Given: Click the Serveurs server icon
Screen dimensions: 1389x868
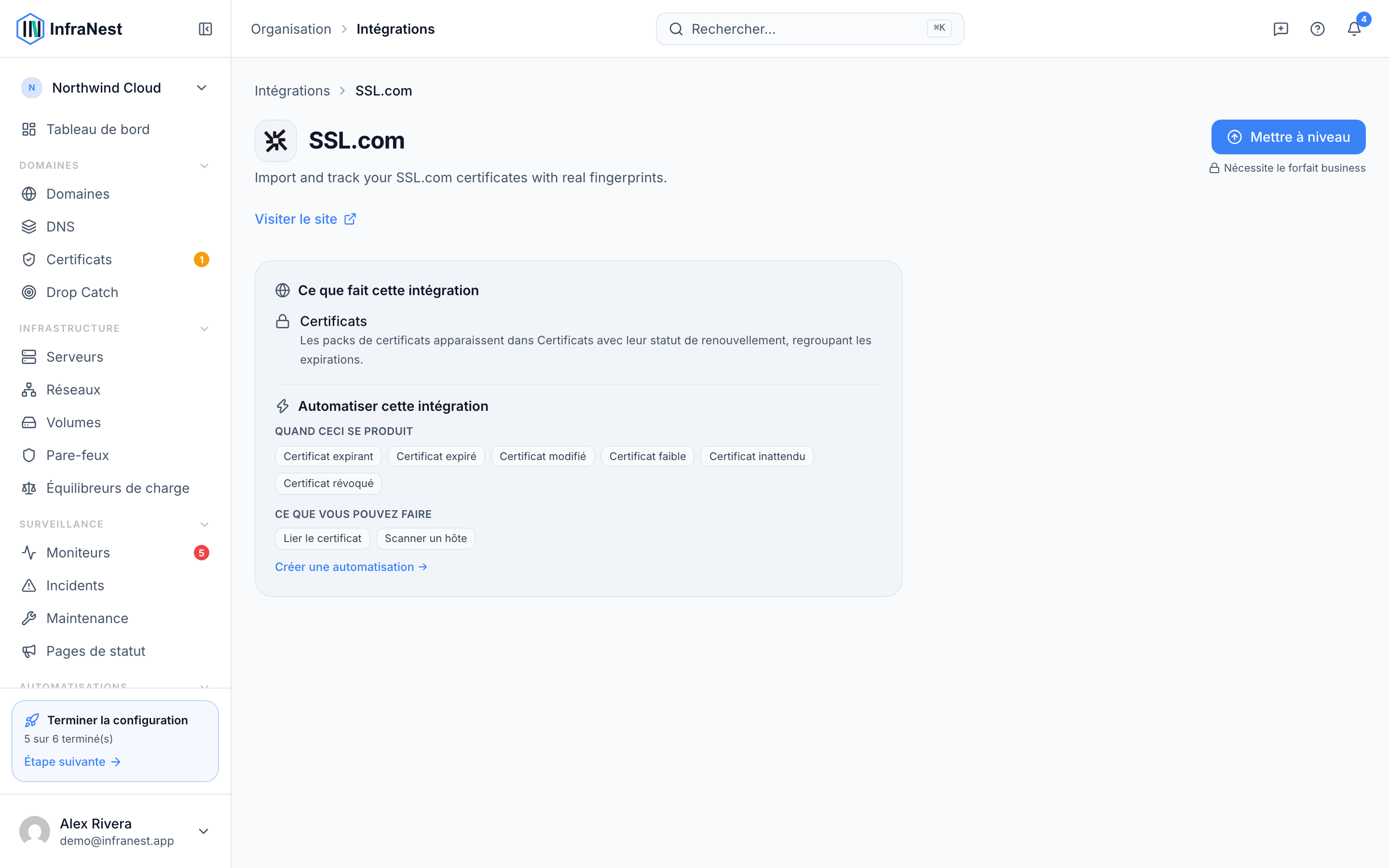Looking at the screenshot, I should pos(29,357).
